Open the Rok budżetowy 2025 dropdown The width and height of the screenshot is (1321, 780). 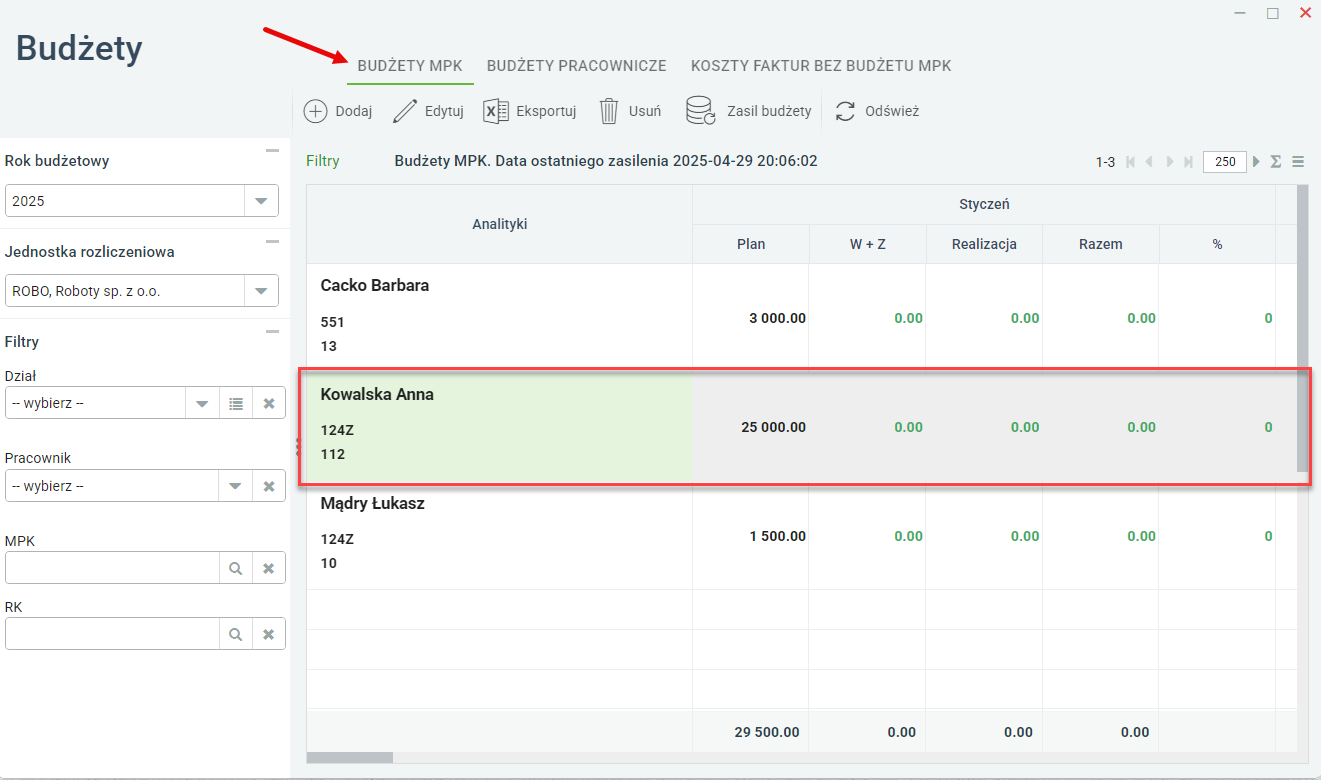(x=261, y=201)
